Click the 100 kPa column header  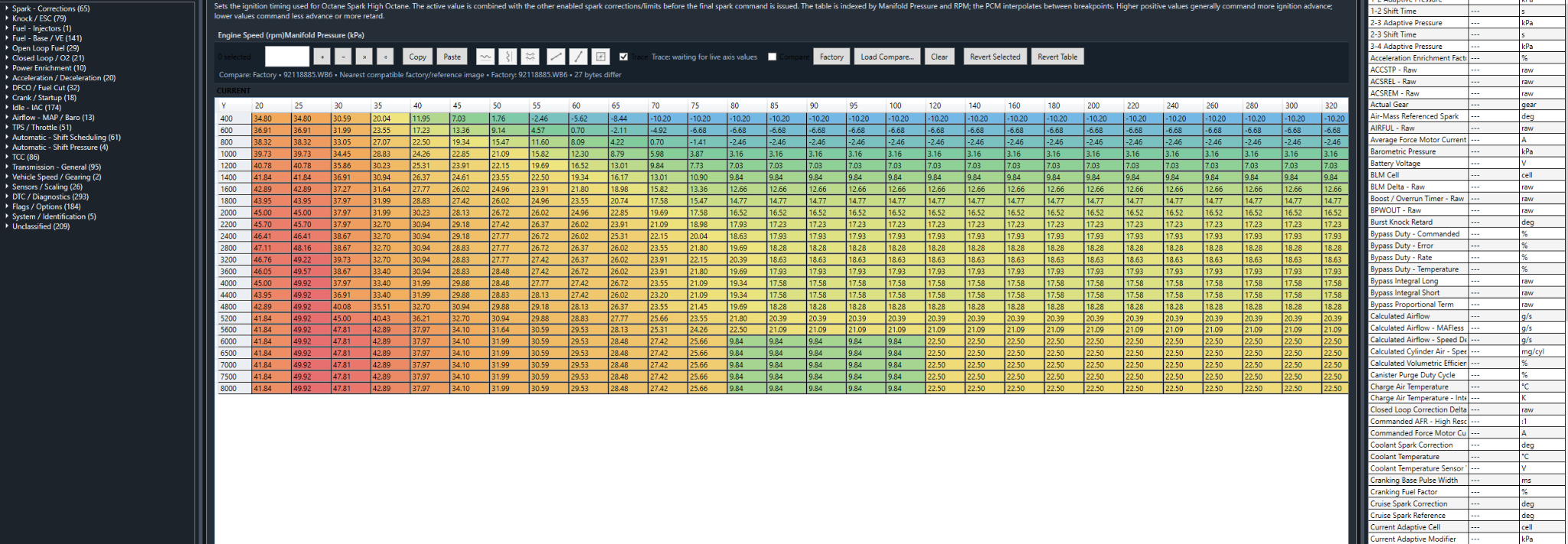click(906, 106)
